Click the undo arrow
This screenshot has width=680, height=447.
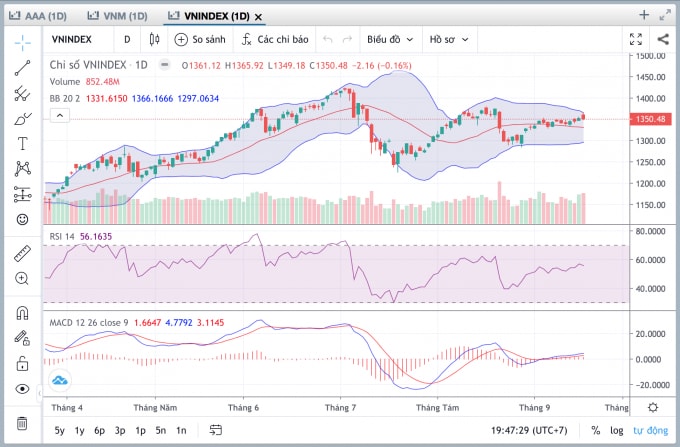327,39
